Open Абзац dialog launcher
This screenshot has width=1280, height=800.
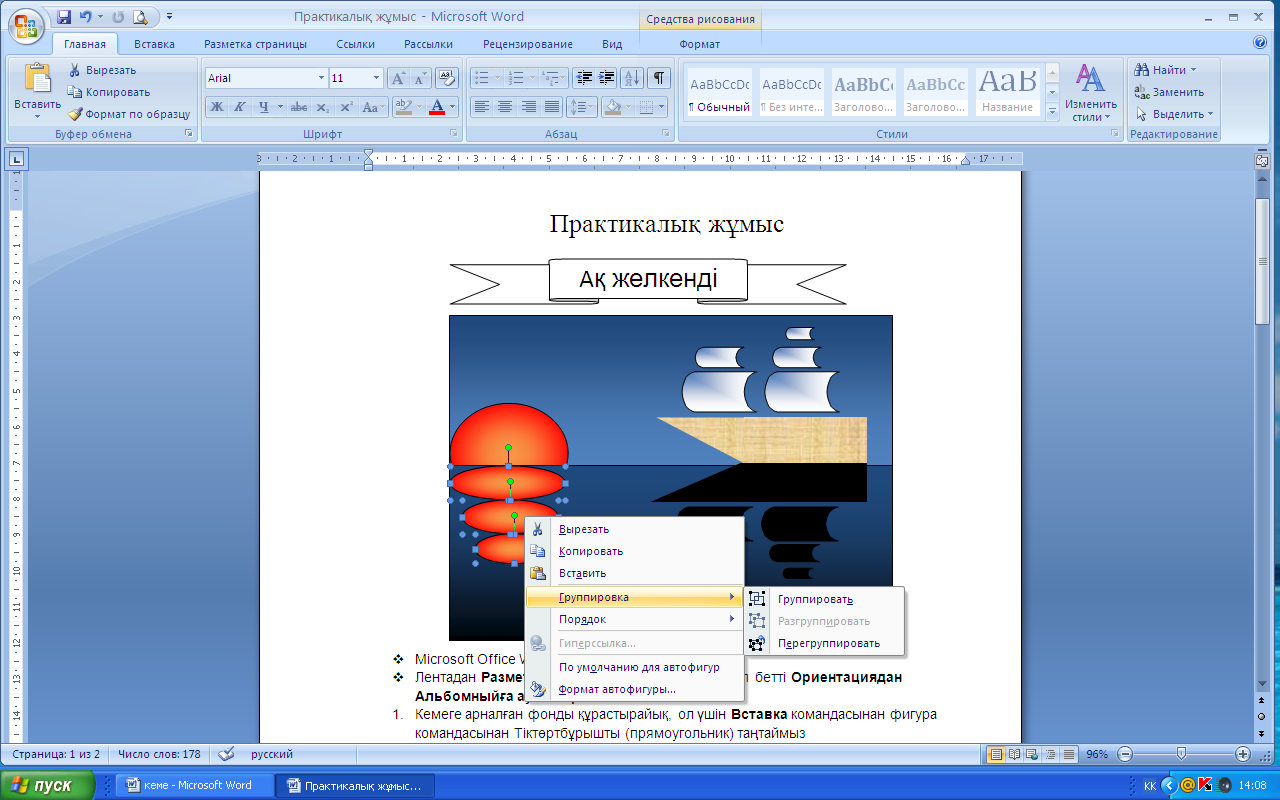click(666, 133)
